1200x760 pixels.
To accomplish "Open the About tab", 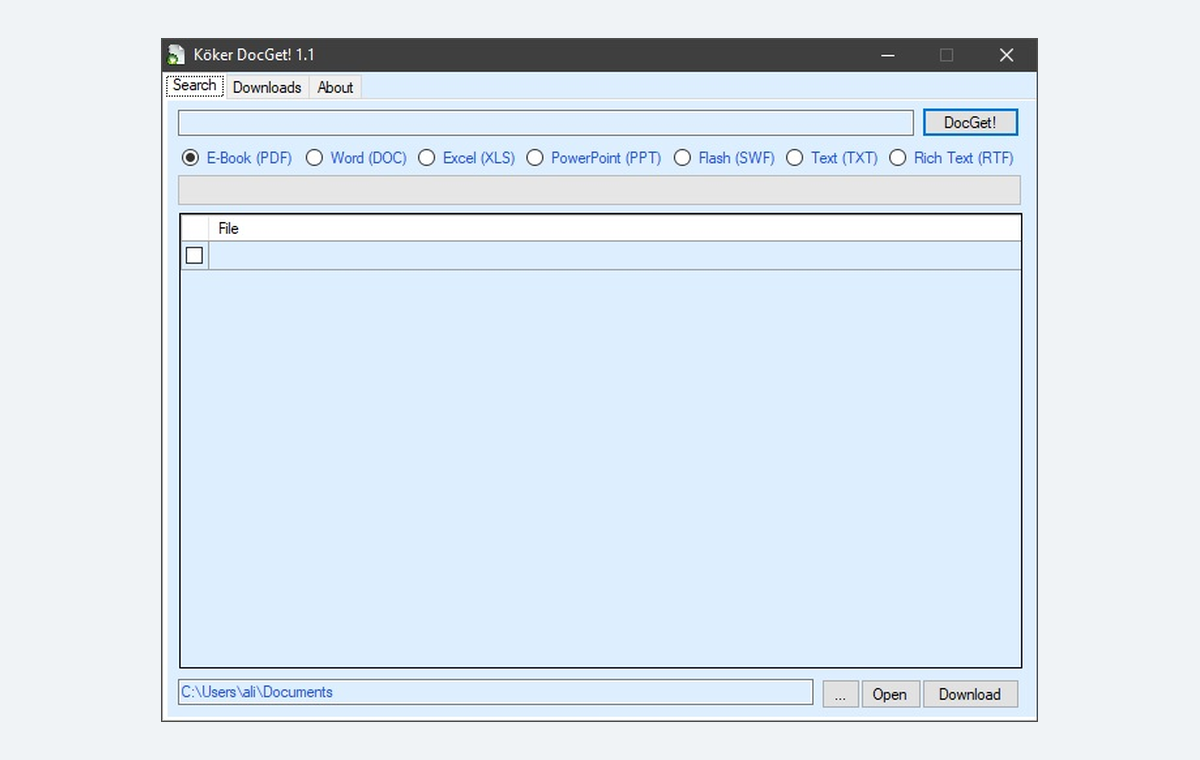I will coord(335,87).
